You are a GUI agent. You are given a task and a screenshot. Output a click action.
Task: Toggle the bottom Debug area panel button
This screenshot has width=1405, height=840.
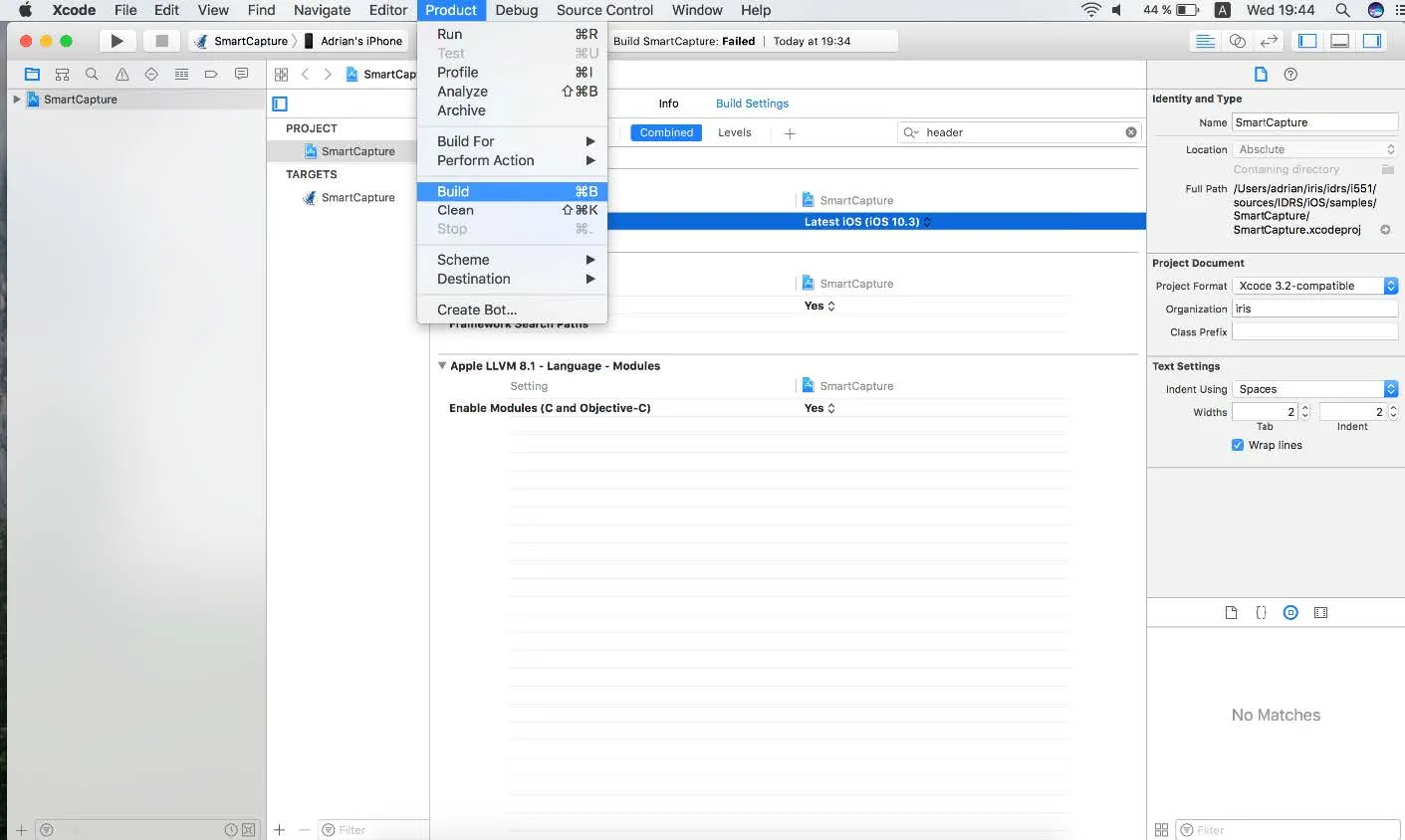point(1340,41)
